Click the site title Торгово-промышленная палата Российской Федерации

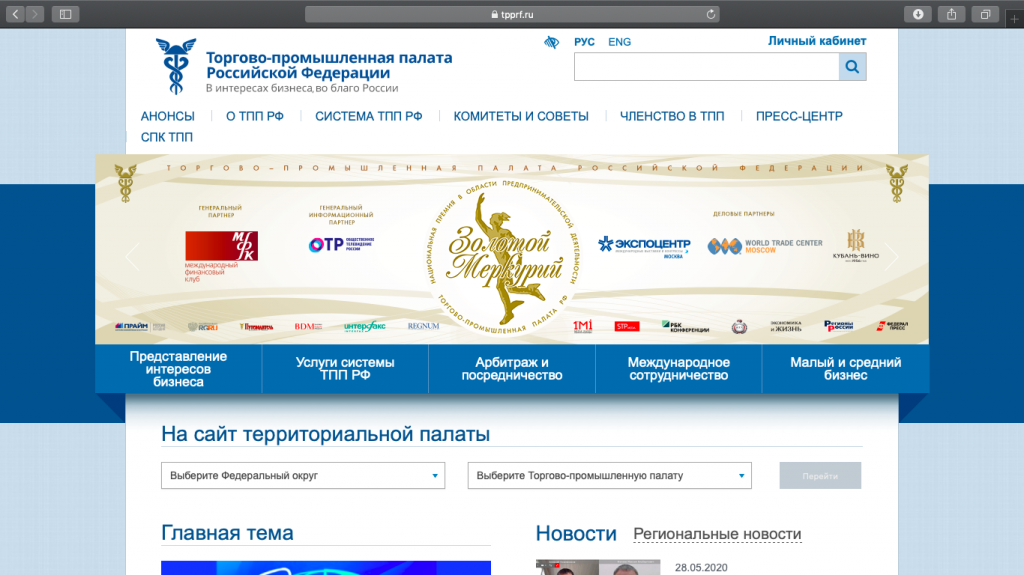pyautogui.click(x=329, y=65)
